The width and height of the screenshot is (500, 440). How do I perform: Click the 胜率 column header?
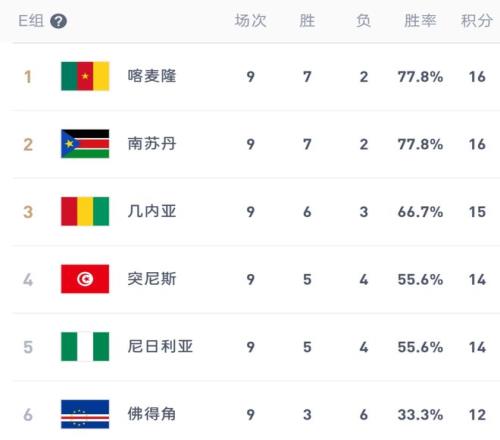point(420,21)
